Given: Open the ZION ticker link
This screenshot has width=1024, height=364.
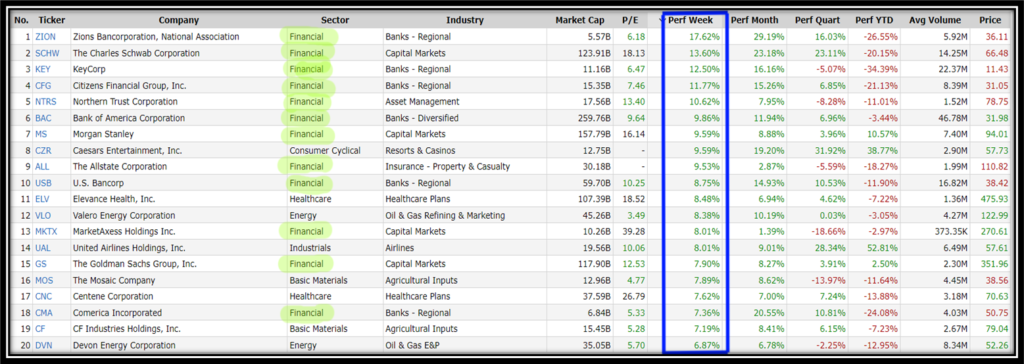Looking at the screenshot, I should click(x=45, y=37).
